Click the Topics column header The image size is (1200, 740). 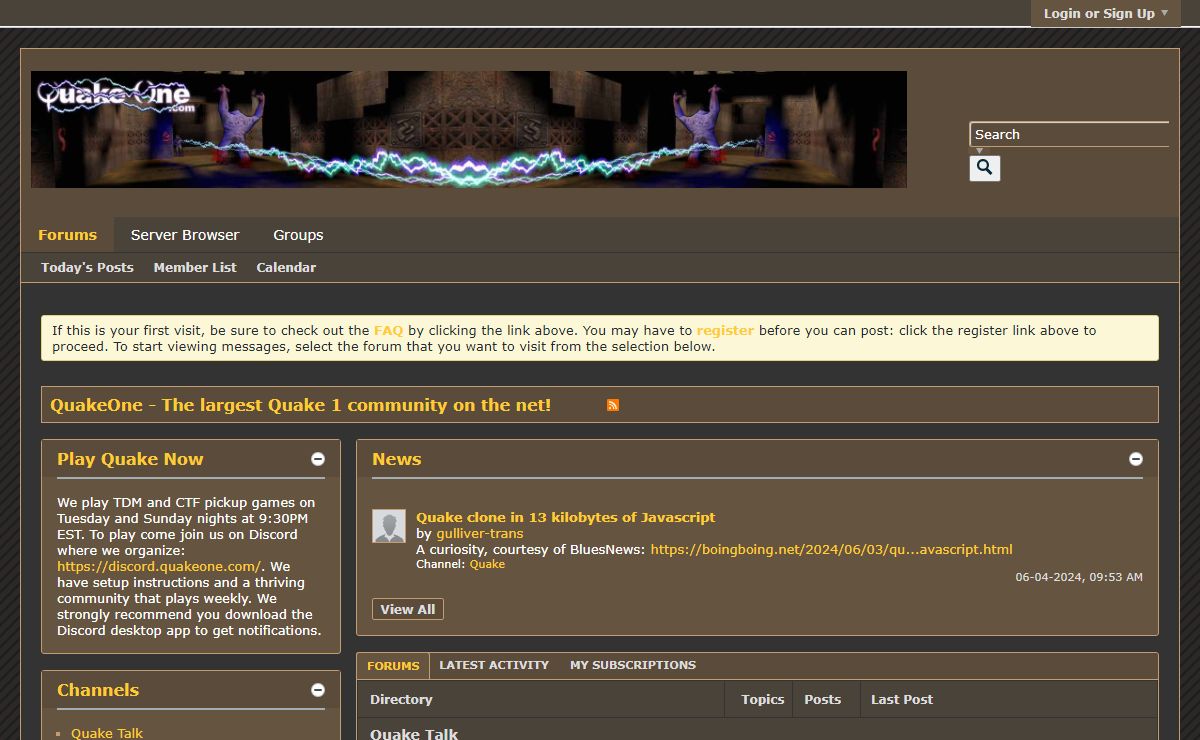[762, 699]
